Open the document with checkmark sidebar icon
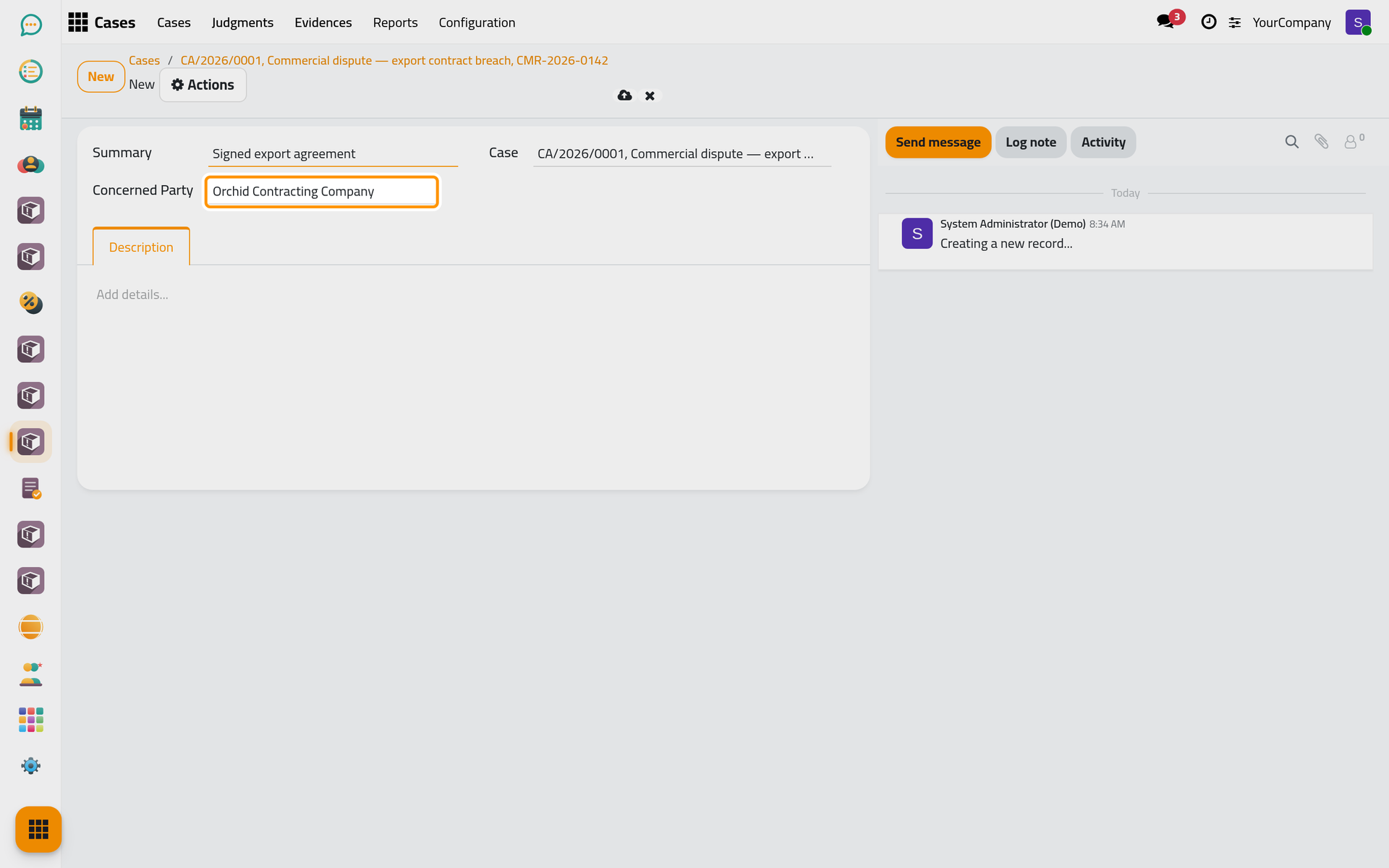This screenshot has width=1389, height=868. click(x=30, y=488)
